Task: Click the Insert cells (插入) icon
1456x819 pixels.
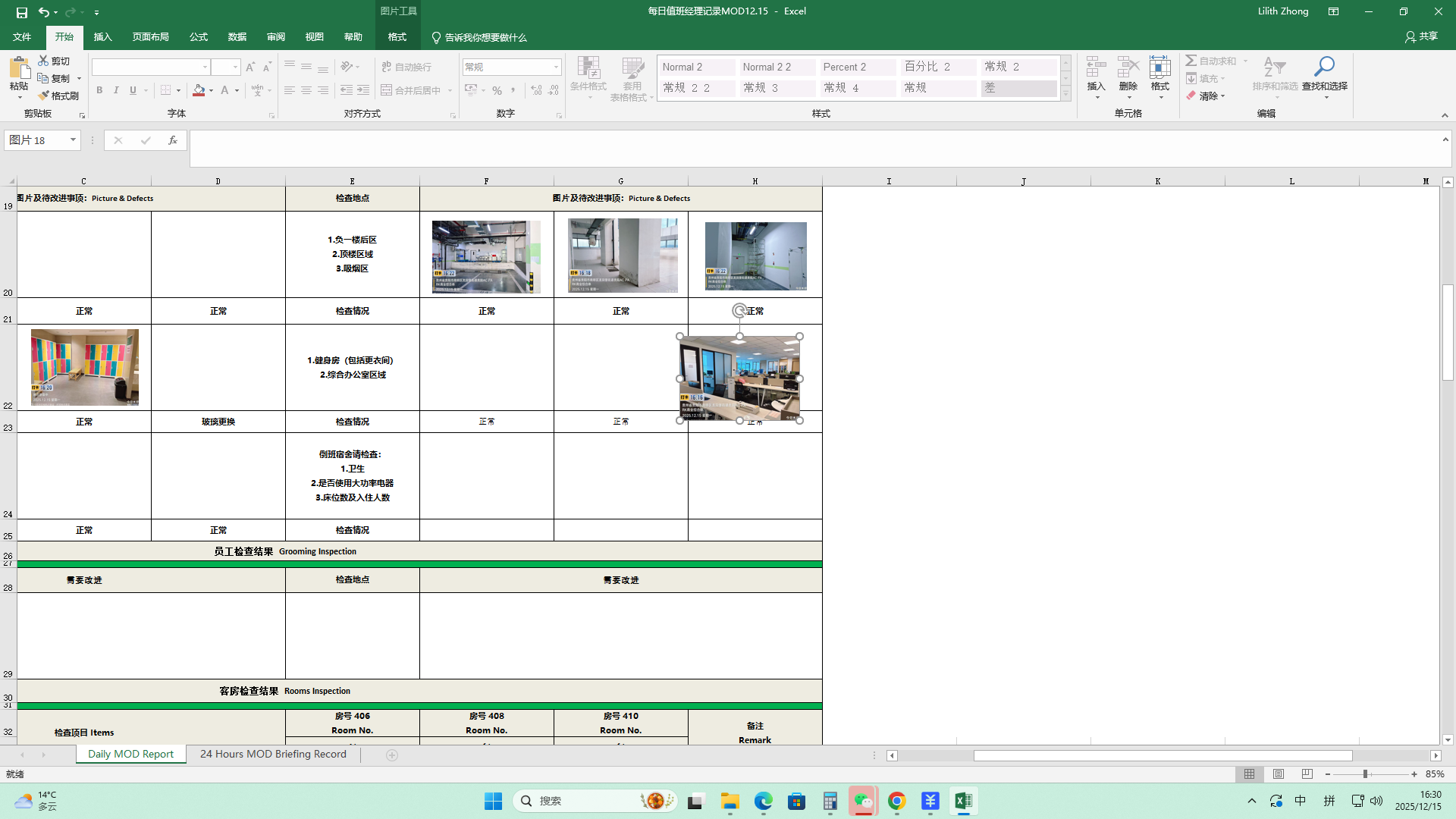Action: pos(1096,68)
